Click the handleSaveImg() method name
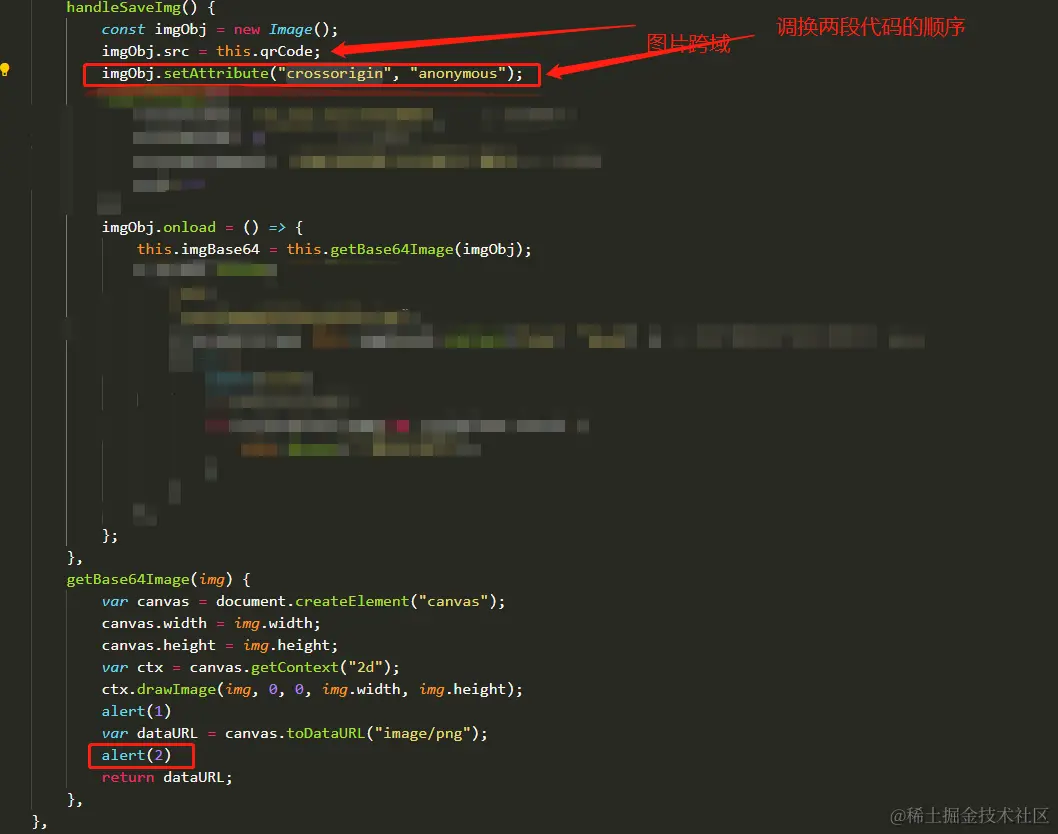1058x834 pixels. click(x=123, y=8)
